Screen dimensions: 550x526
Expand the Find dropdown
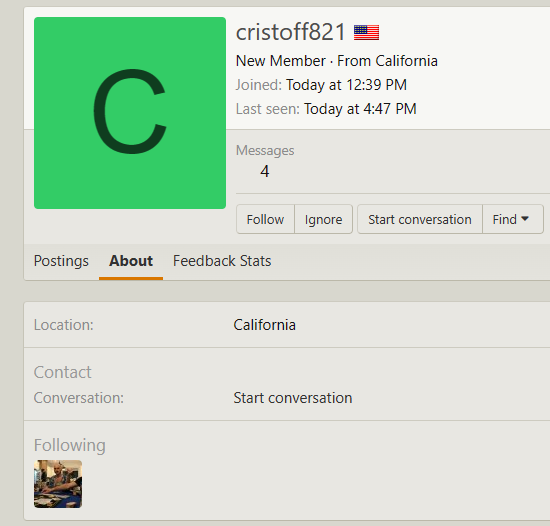513,220
